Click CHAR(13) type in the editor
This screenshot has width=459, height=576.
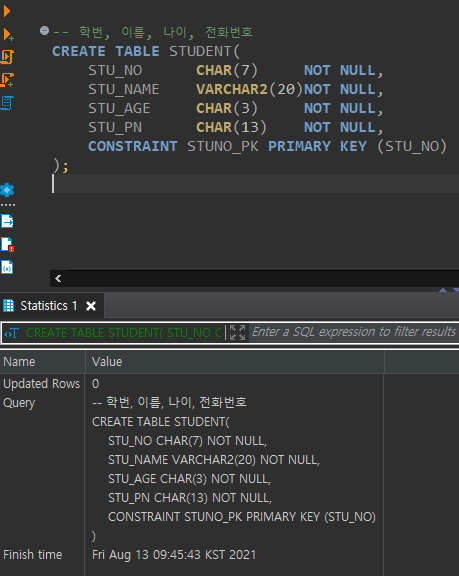(231, 127)
